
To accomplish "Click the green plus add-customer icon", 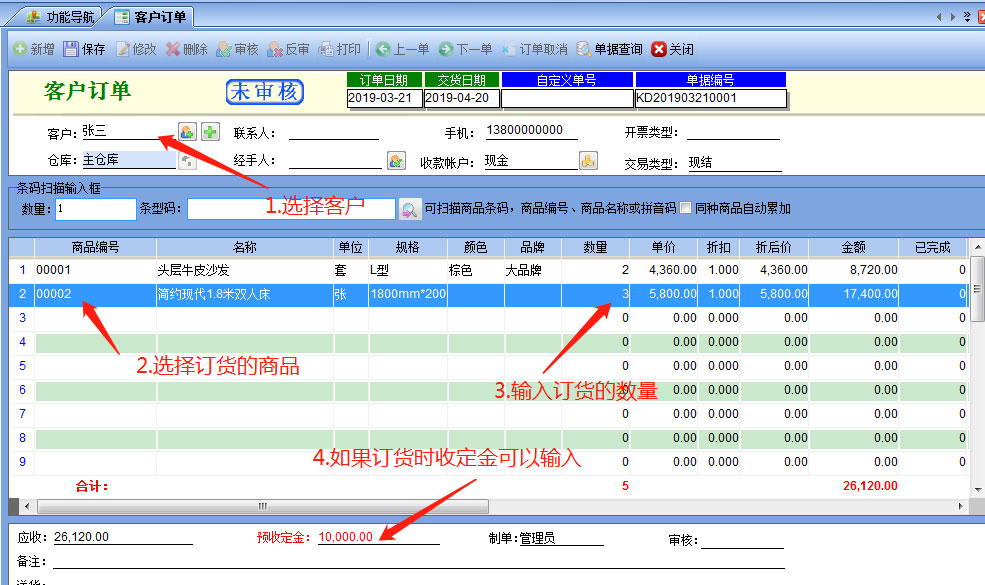I will pos(210,131).
